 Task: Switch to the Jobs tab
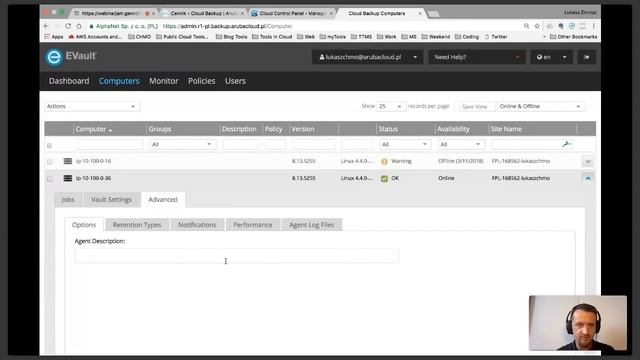pos(68,200)
